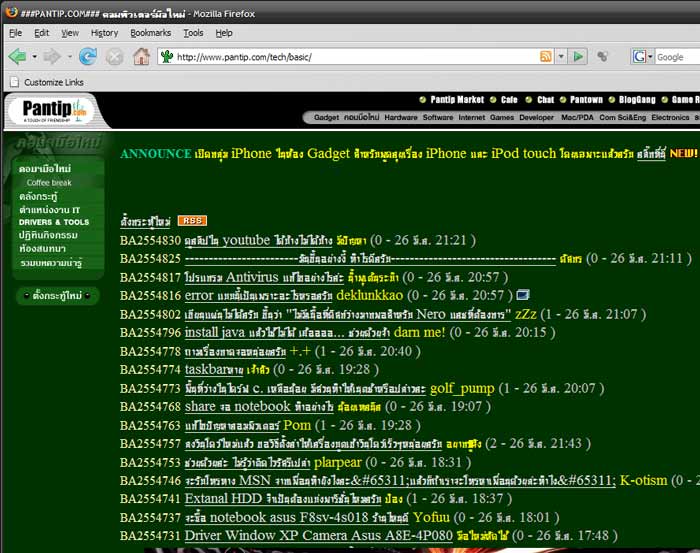Click the Pantip.com logo

(x=53, y=110)
